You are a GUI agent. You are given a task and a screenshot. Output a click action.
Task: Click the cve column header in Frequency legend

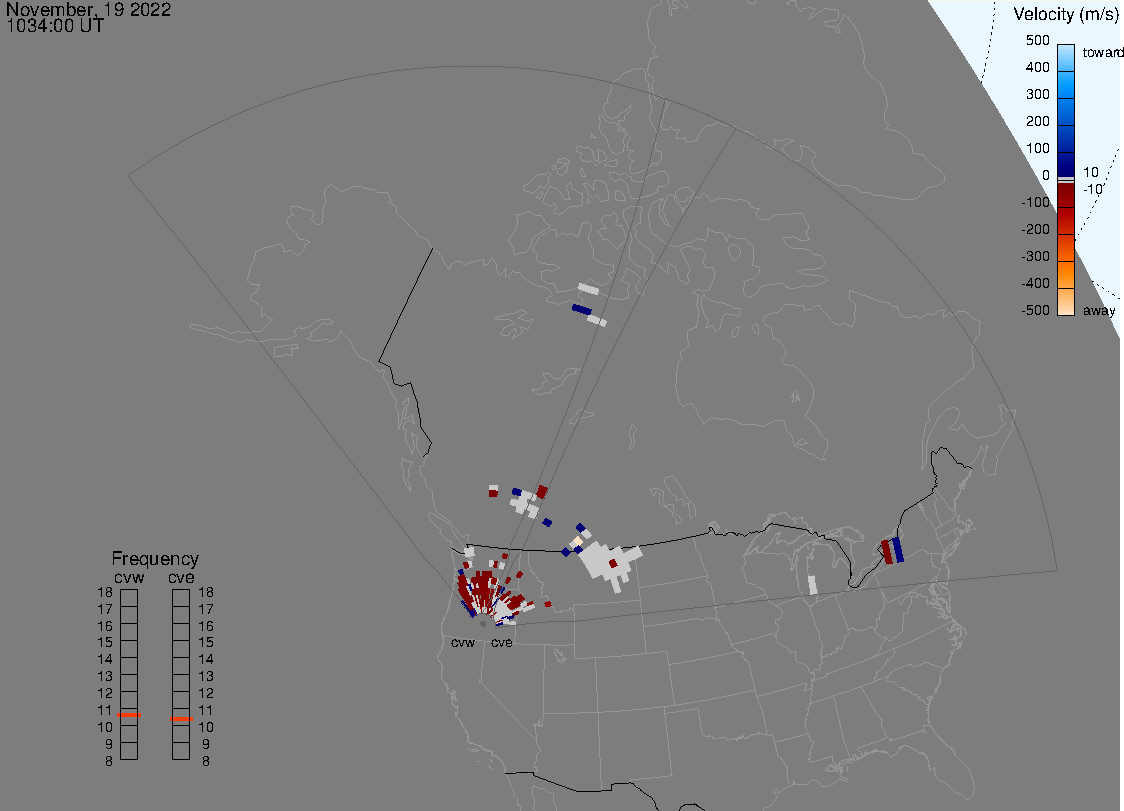click(x=181, y=577)
